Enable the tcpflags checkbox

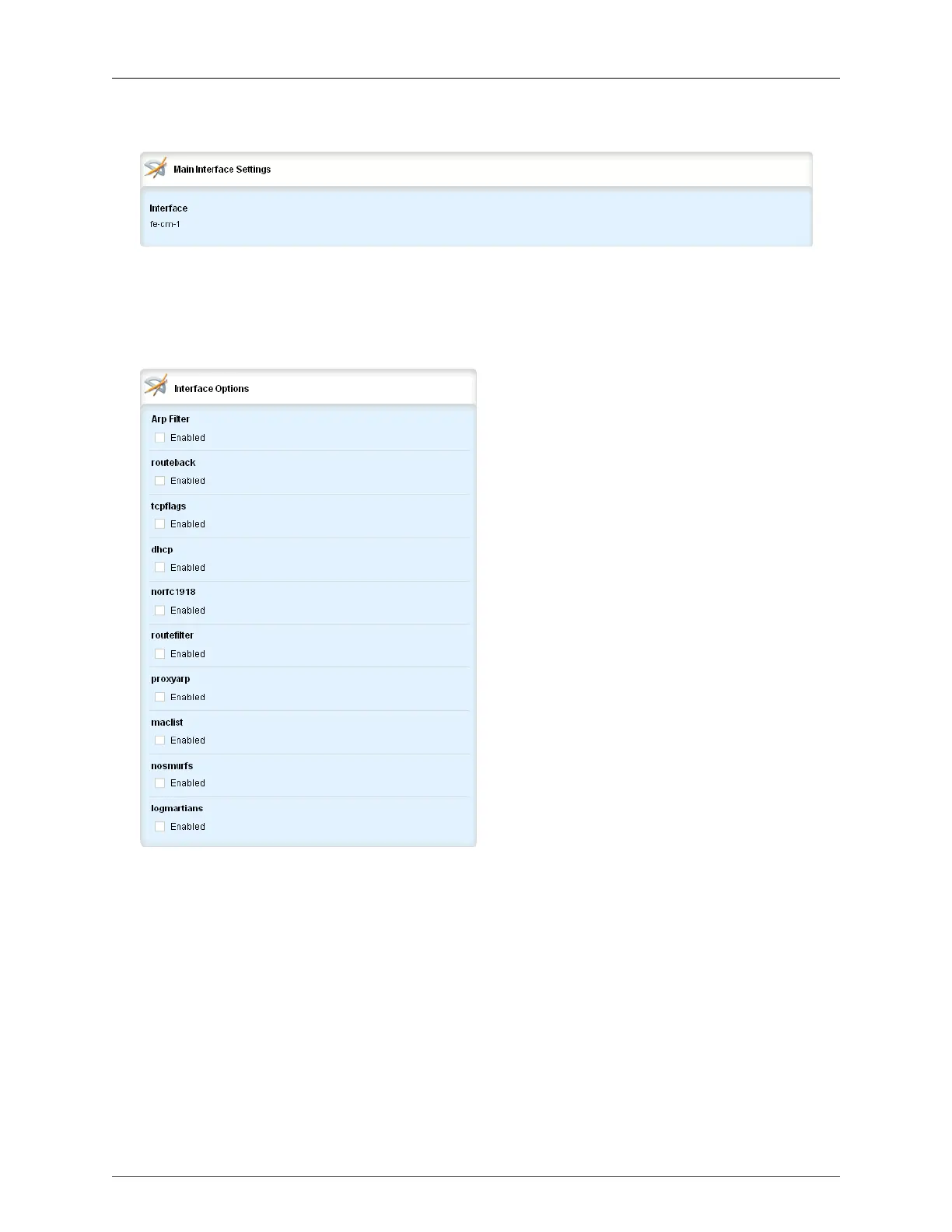pos(159,524)
